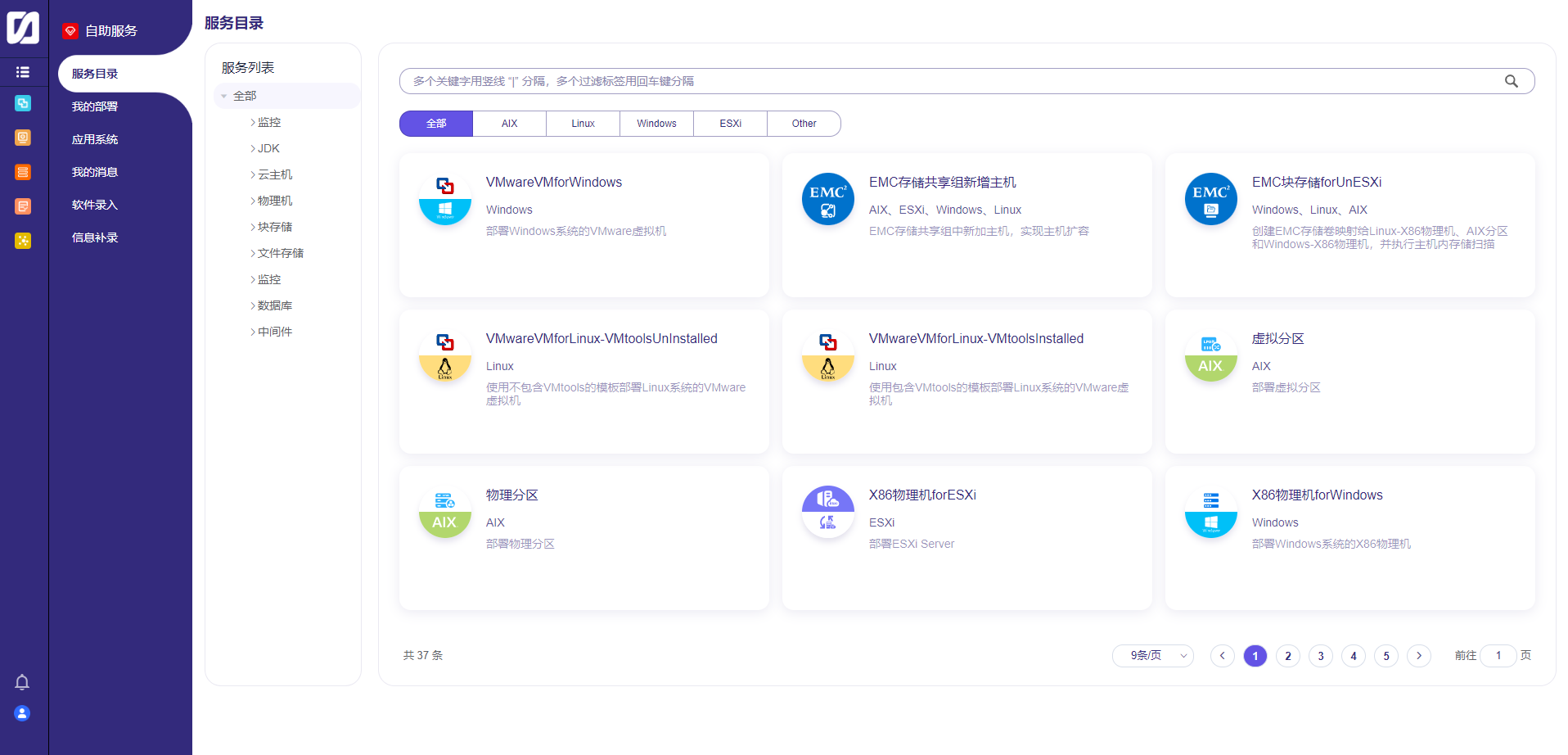
Task: Click X86物理机forWindows service icon
Action: click(x=1210, y=512)
